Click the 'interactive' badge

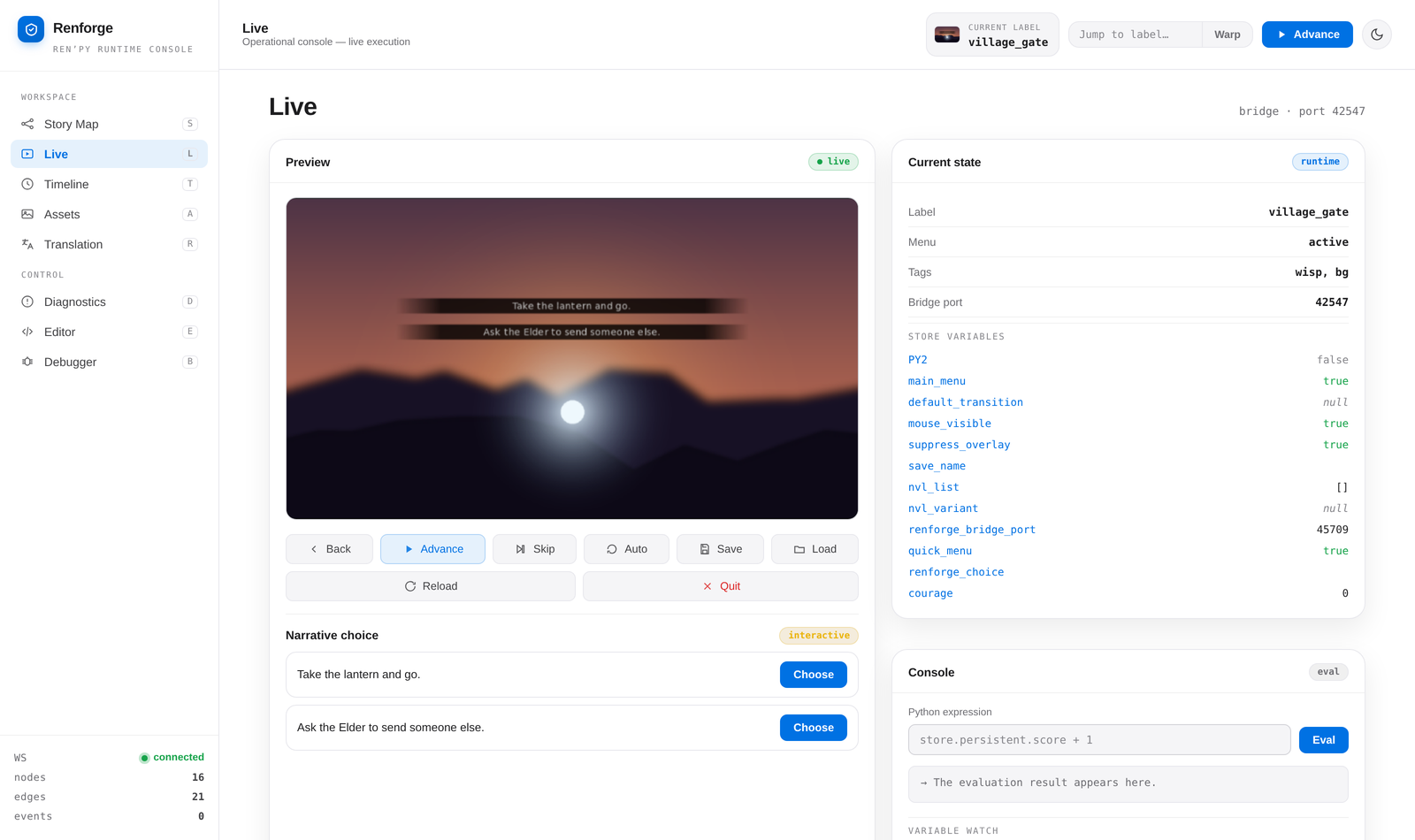819,636
